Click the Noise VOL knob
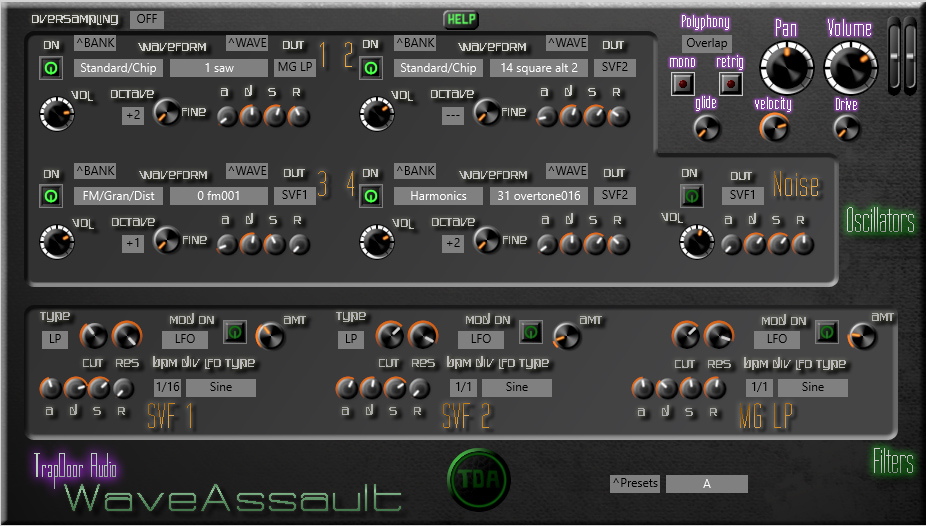Screen dimensions: 926x526 (x=697, y=241)
